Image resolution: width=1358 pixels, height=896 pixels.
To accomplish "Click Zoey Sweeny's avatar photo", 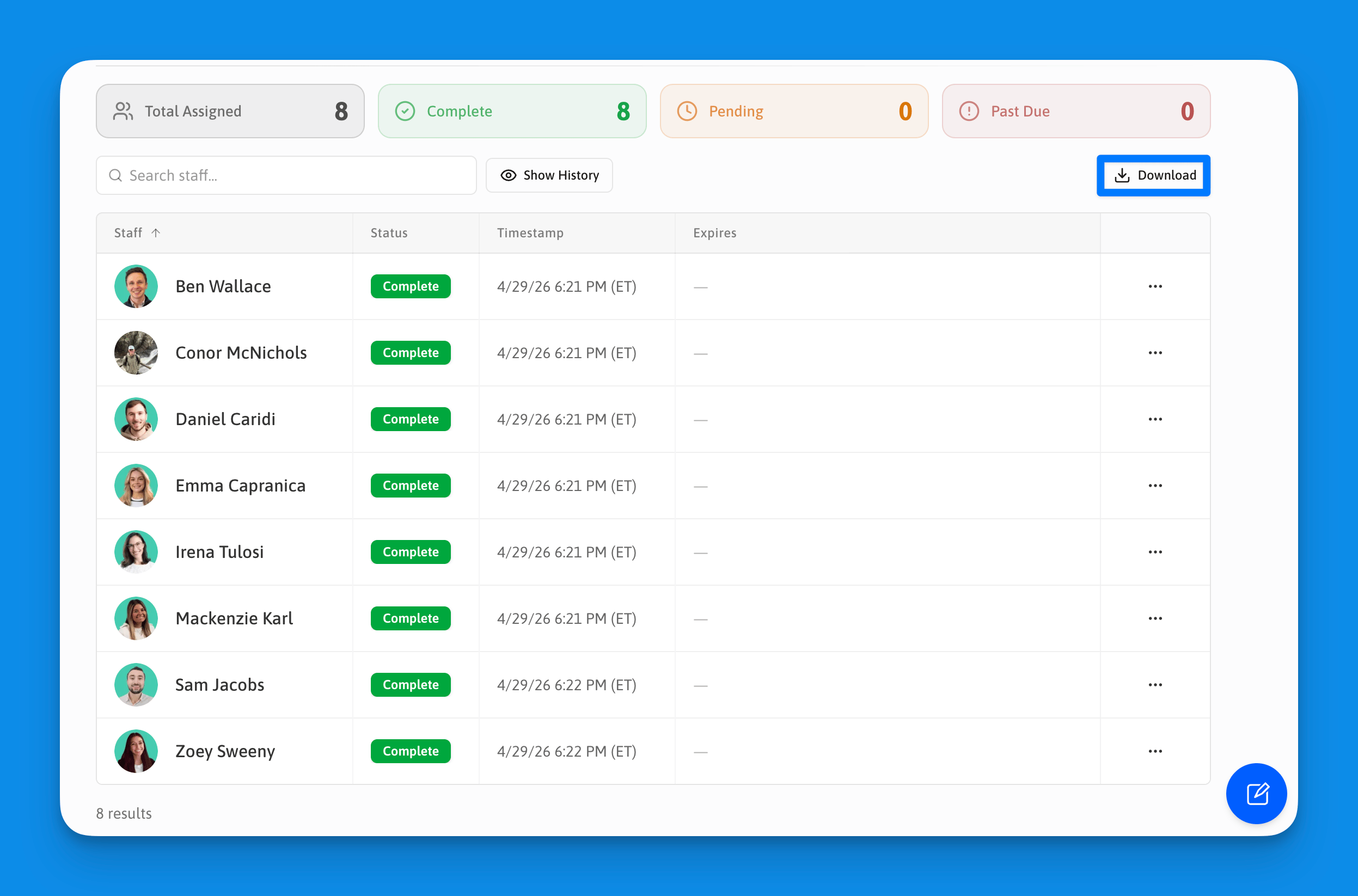I will [x=136, y=751].
